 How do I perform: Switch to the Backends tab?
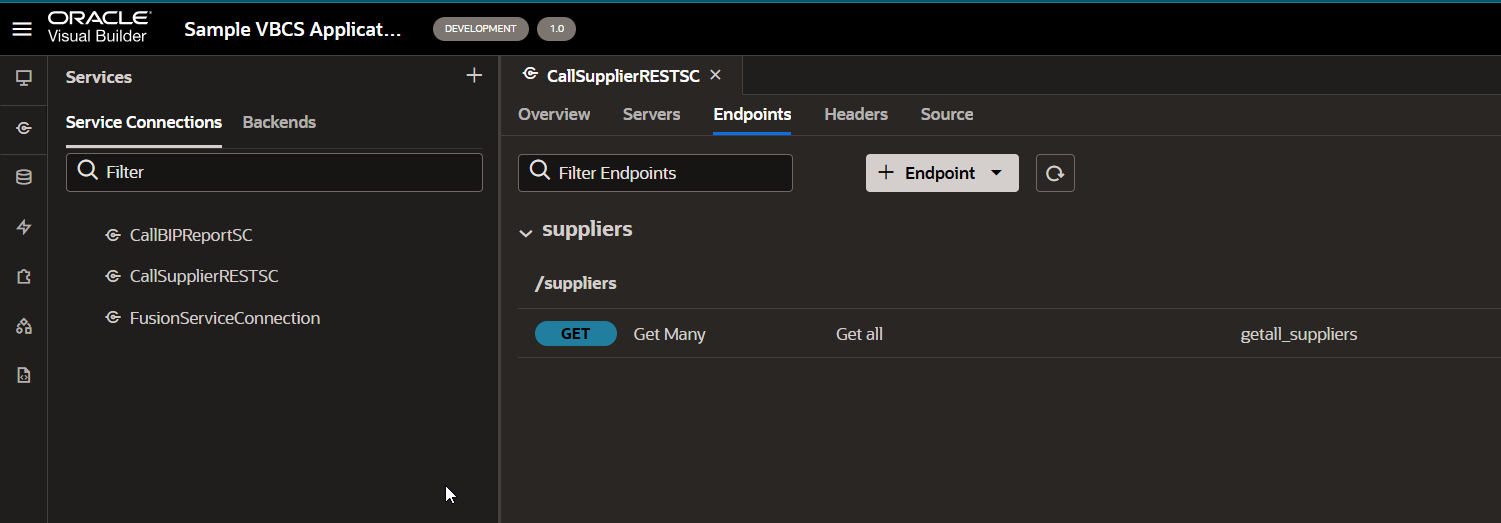click(x=279, y=122)
